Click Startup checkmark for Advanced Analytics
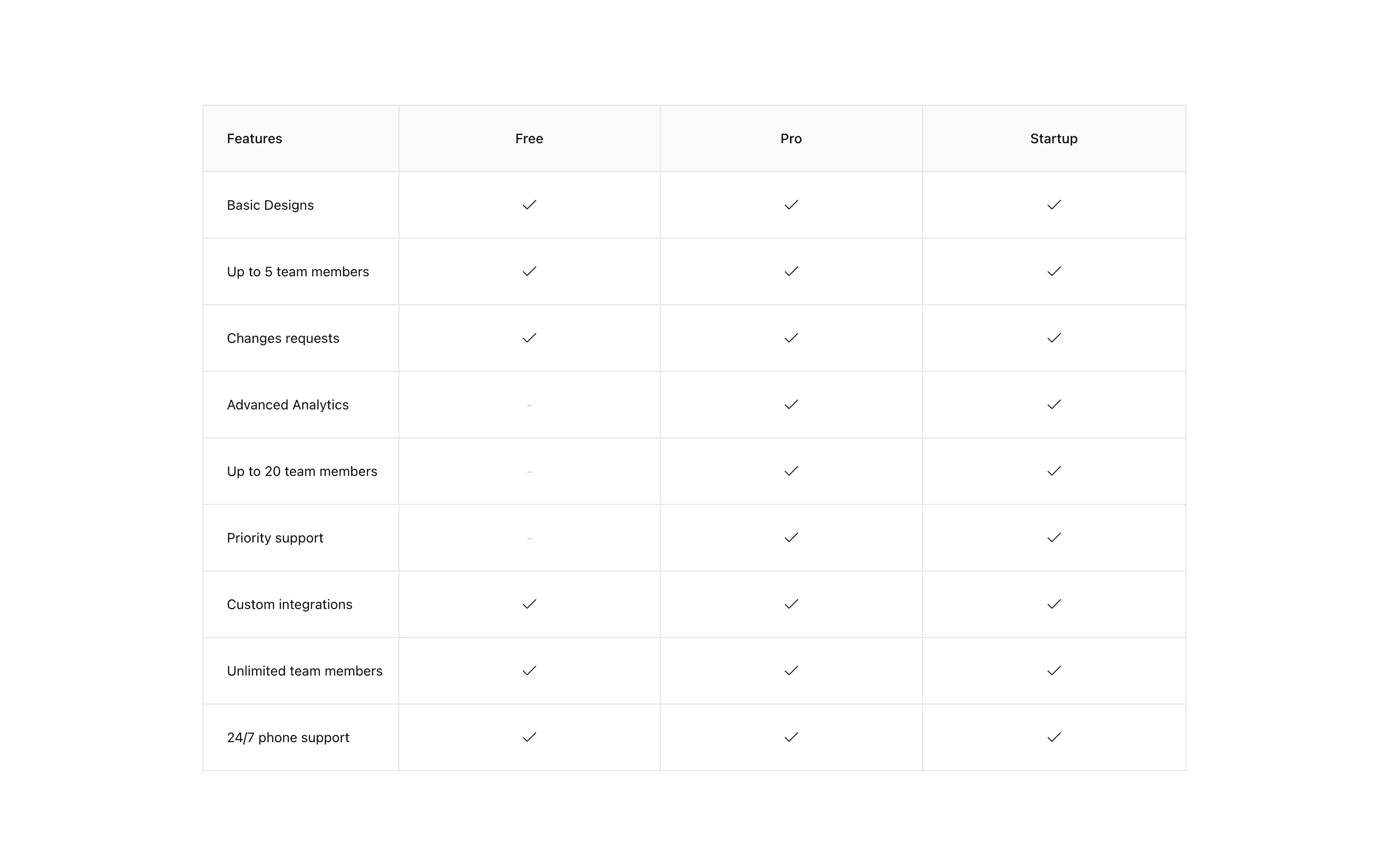1389x868 pixels. (1054, 405)
